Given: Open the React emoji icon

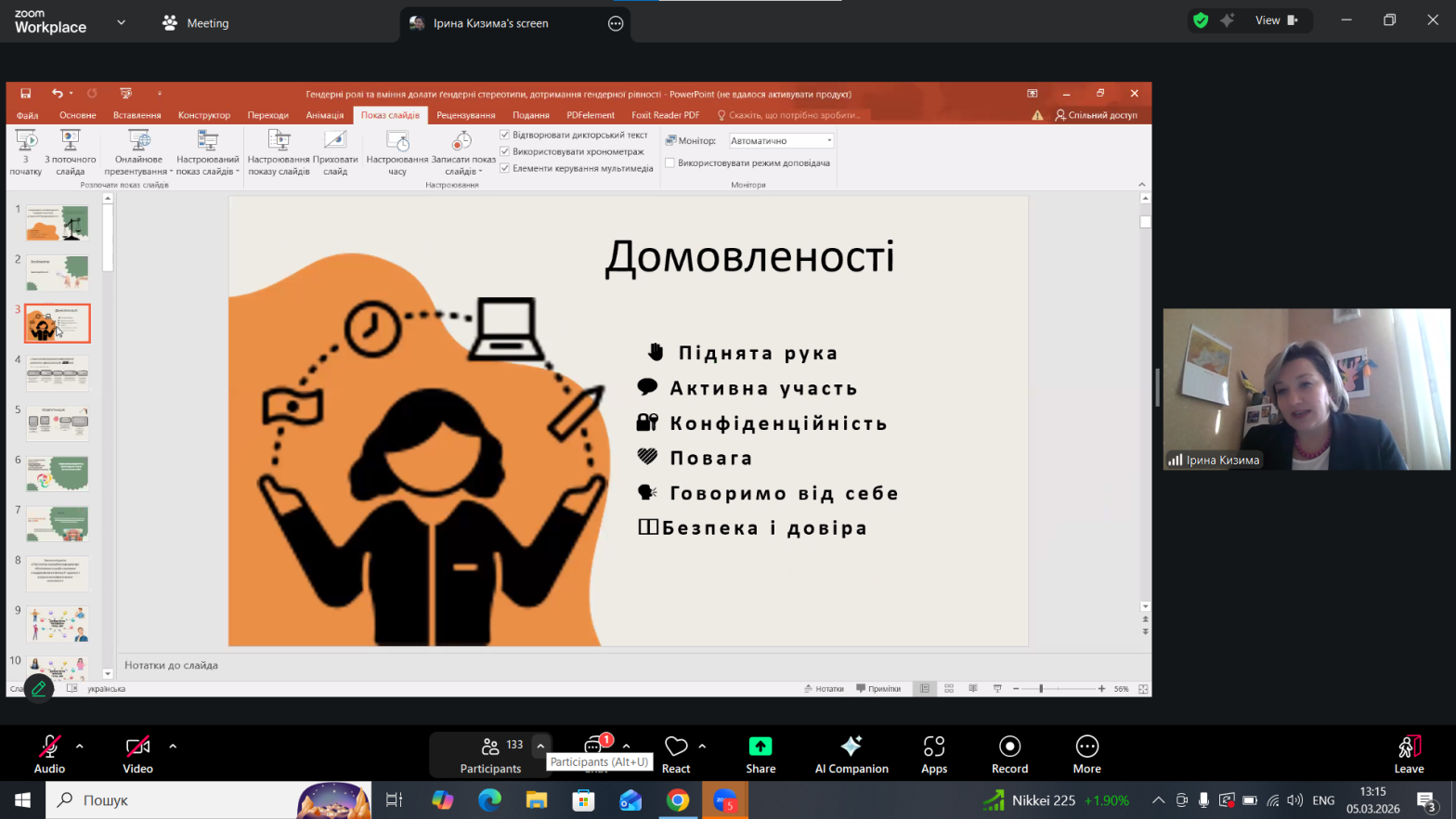Looking at the screenshot, I should 676,747.
